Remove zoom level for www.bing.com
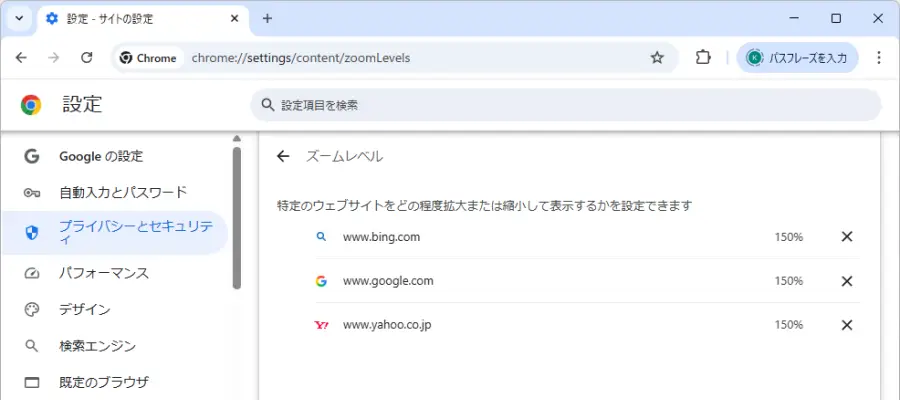 pyautogui.click(x=847, y=236)
